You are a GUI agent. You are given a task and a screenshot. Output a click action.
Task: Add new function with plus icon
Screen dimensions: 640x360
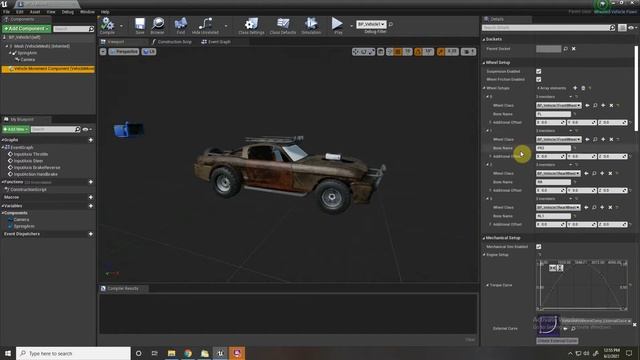coord(91,182)
